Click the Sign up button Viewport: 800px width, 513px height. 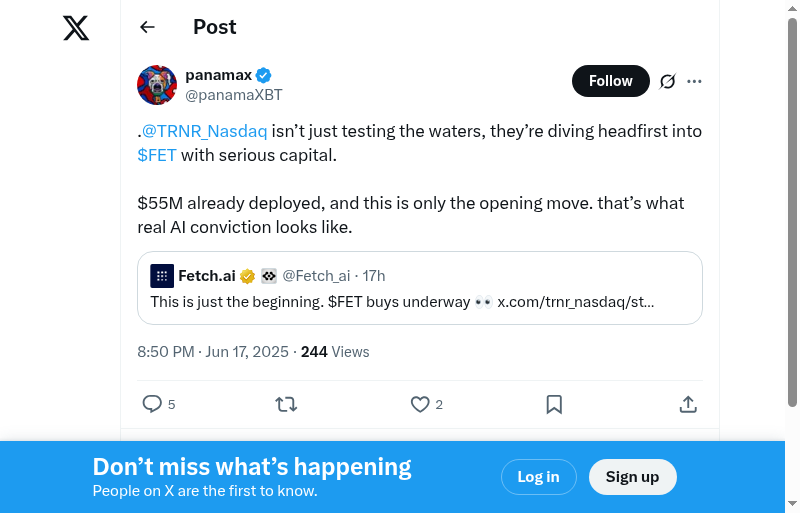(632, 477)
